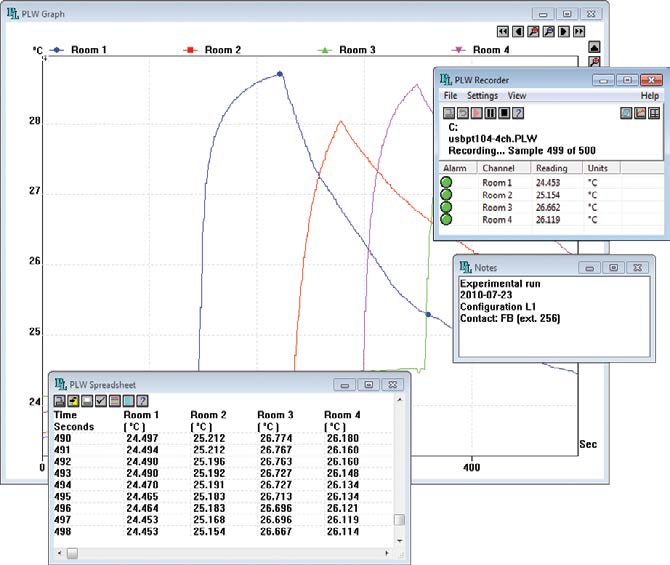Open the File menu in PLW Recorder

coord(451,96)
